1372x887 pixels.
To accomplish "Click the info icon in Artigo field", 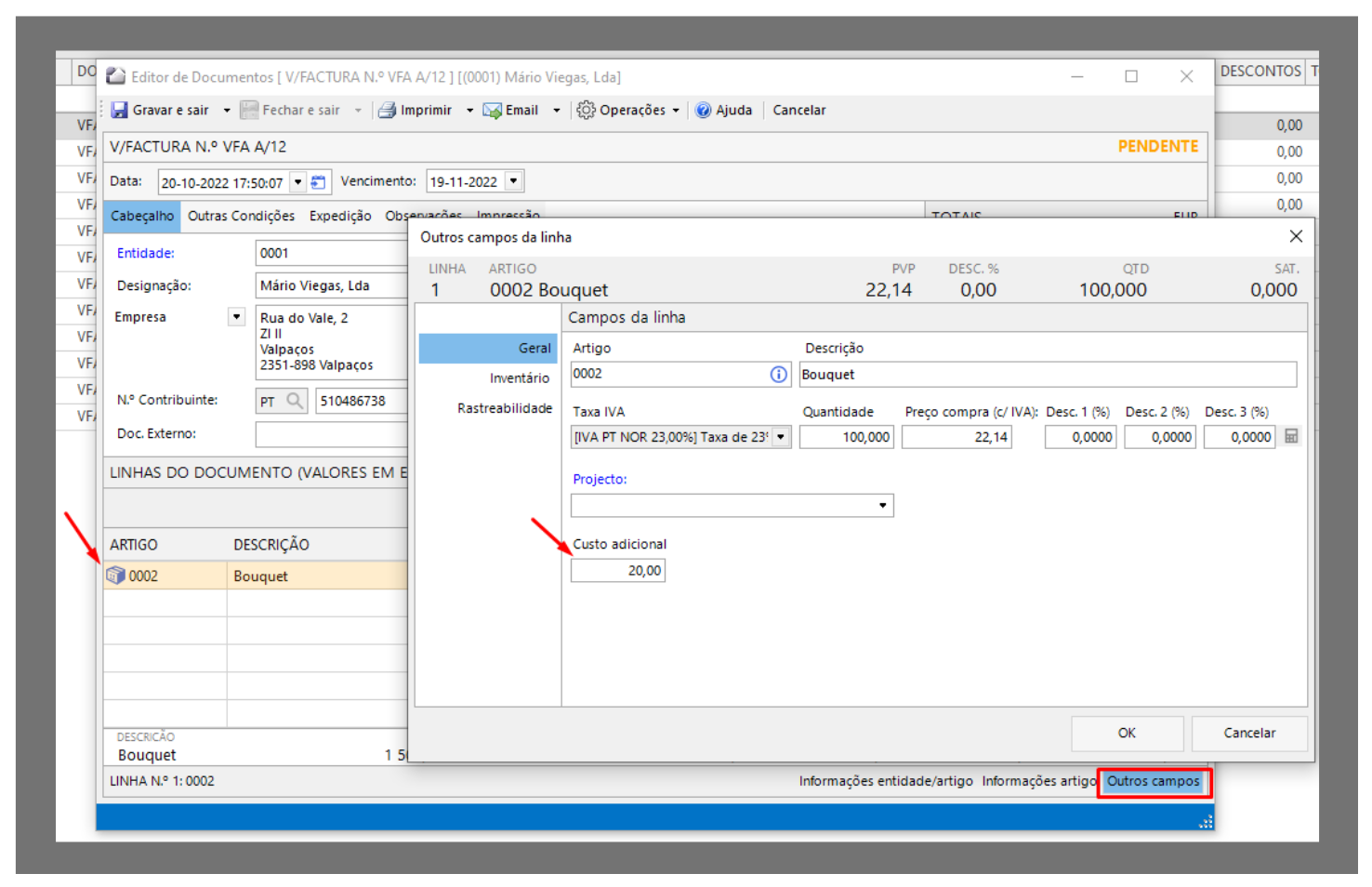I will [778, 374].
